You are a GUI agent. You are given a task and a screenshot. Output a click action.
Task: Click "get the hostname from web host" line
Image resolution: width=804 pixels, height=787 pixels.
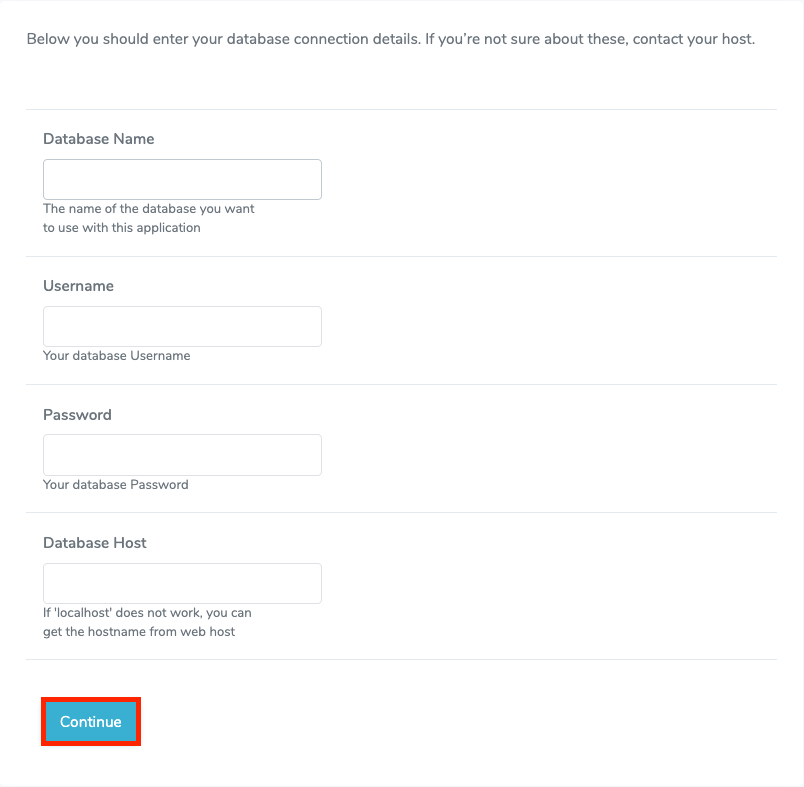139,631
